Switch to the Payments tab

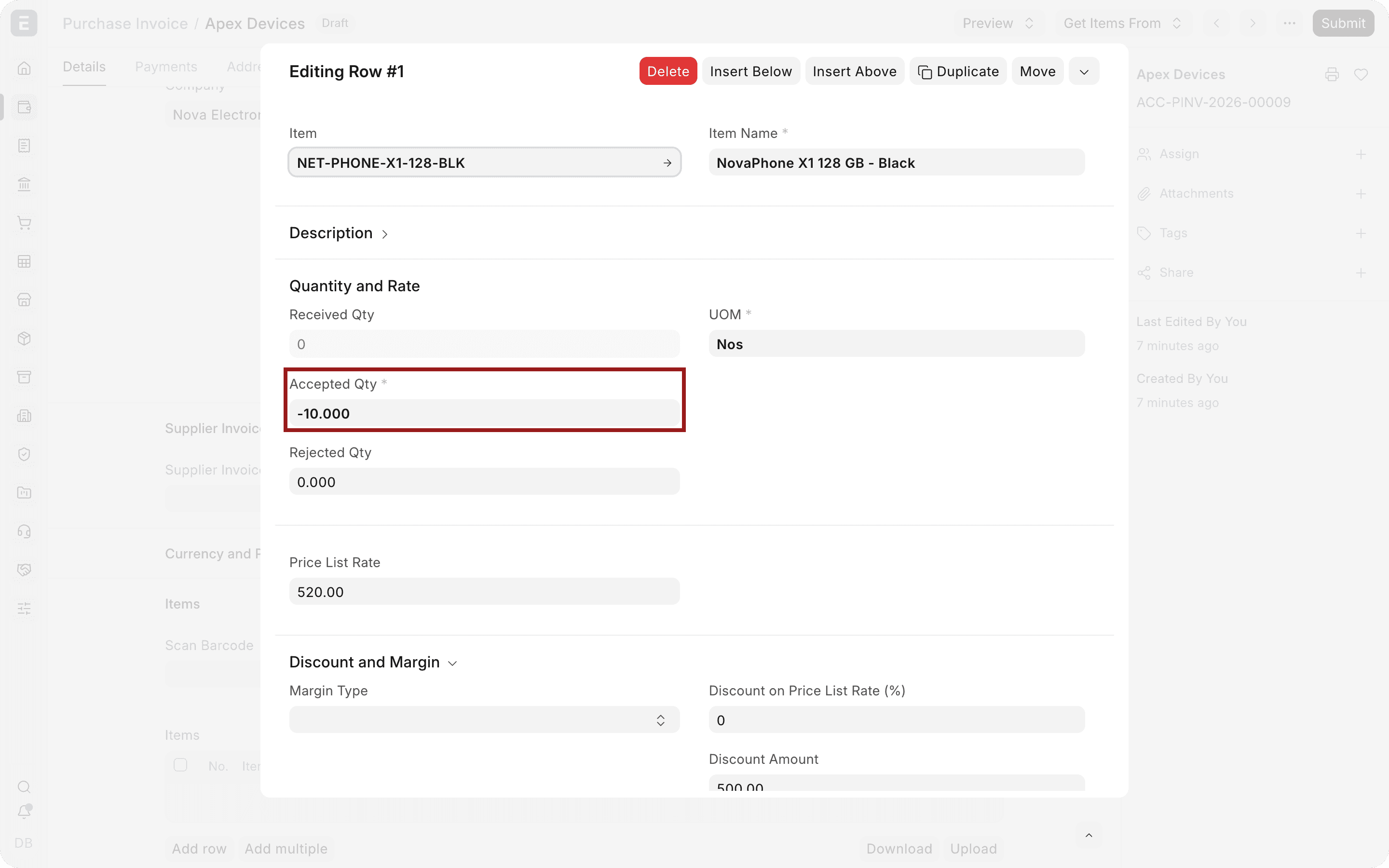(x=166, y=67)
